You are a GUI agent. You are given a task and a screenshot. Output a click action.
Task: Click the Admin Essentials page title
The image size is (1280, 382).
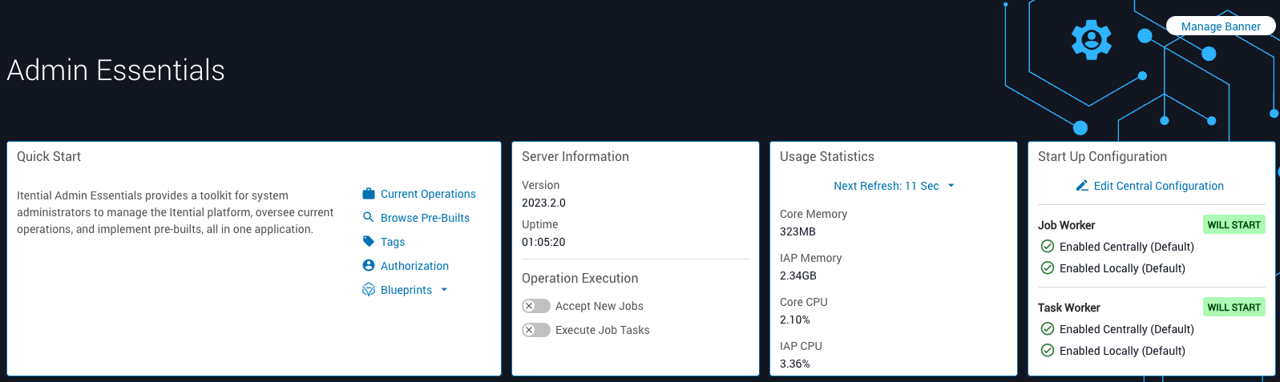(x=116, y=70)
